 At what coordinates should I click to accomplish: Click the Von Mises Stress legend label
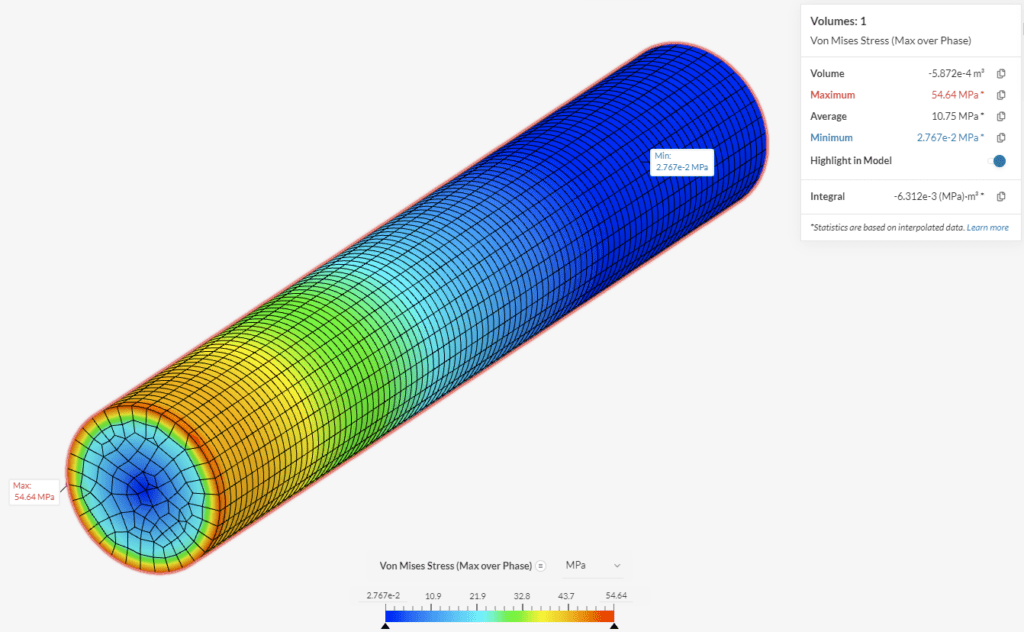coord(455,565)
